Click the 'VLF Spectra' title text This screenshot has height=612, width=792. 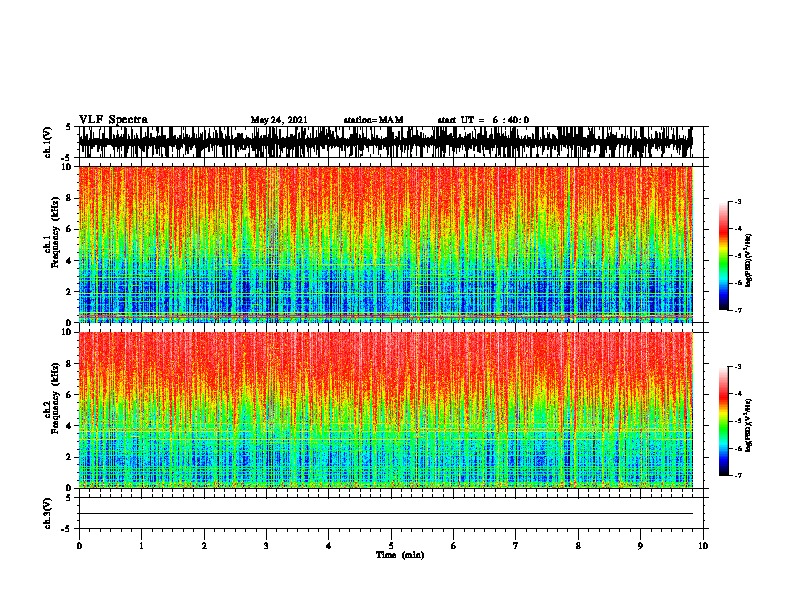point(113,120)
